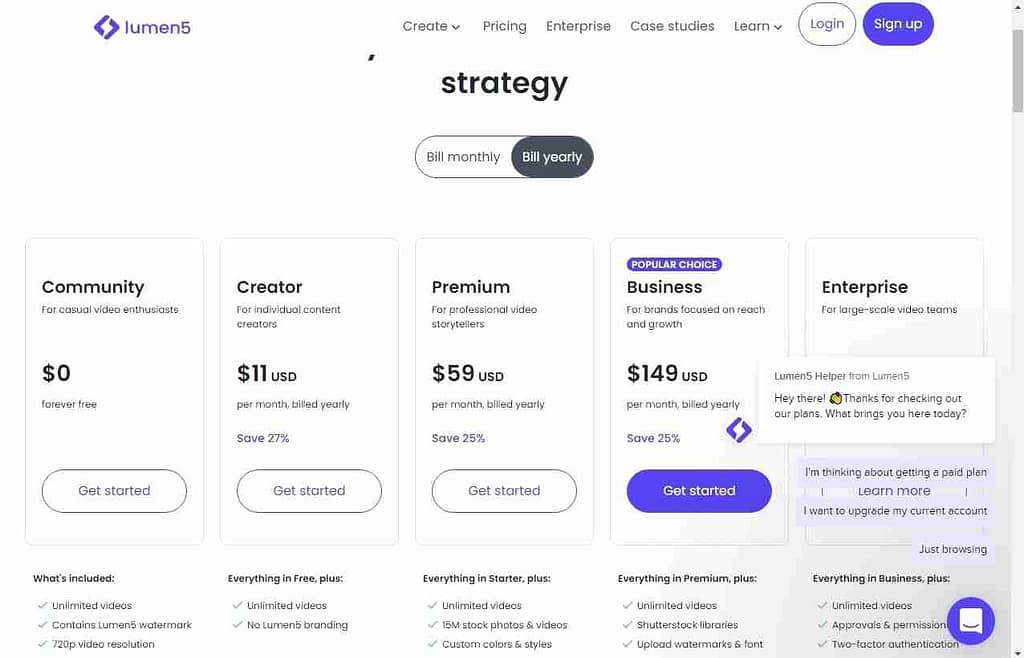The width and height of the screenshot is (1024, 658).
Task: Open the chat messenger bubble at bottom right
Action: (x=970, y=621)
